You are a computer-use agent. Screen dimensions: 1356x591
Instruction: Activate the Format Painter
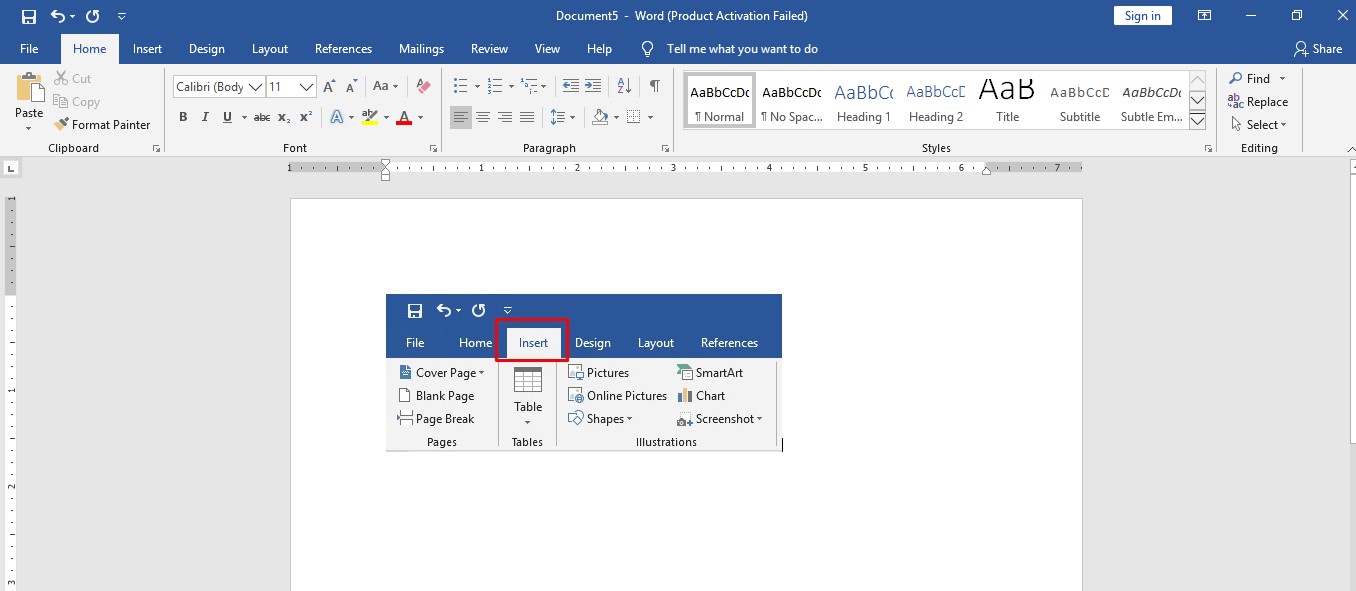tap(101, 125)
